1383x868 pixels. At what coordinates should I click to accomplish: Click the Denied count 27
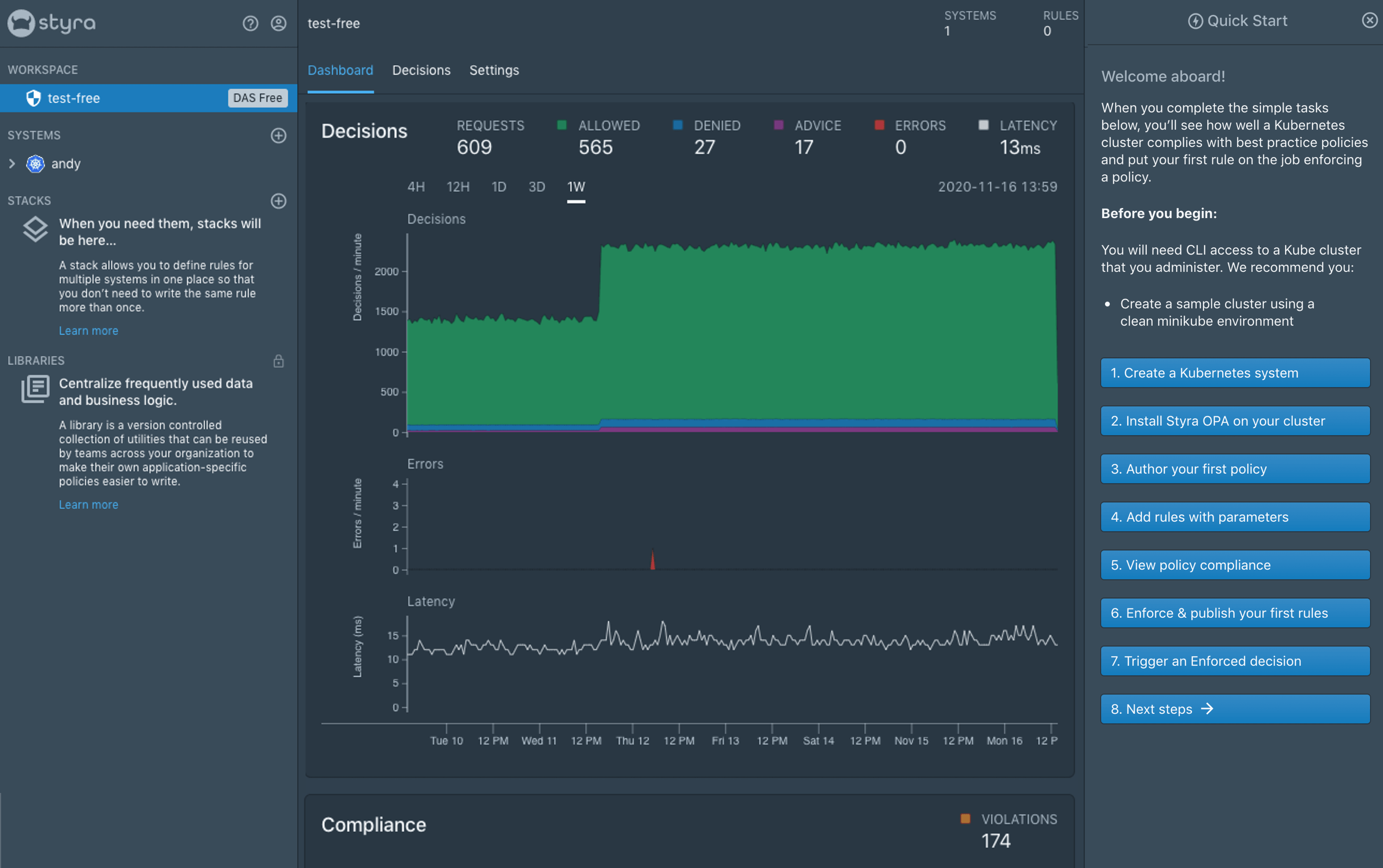(x=705, y=147)
